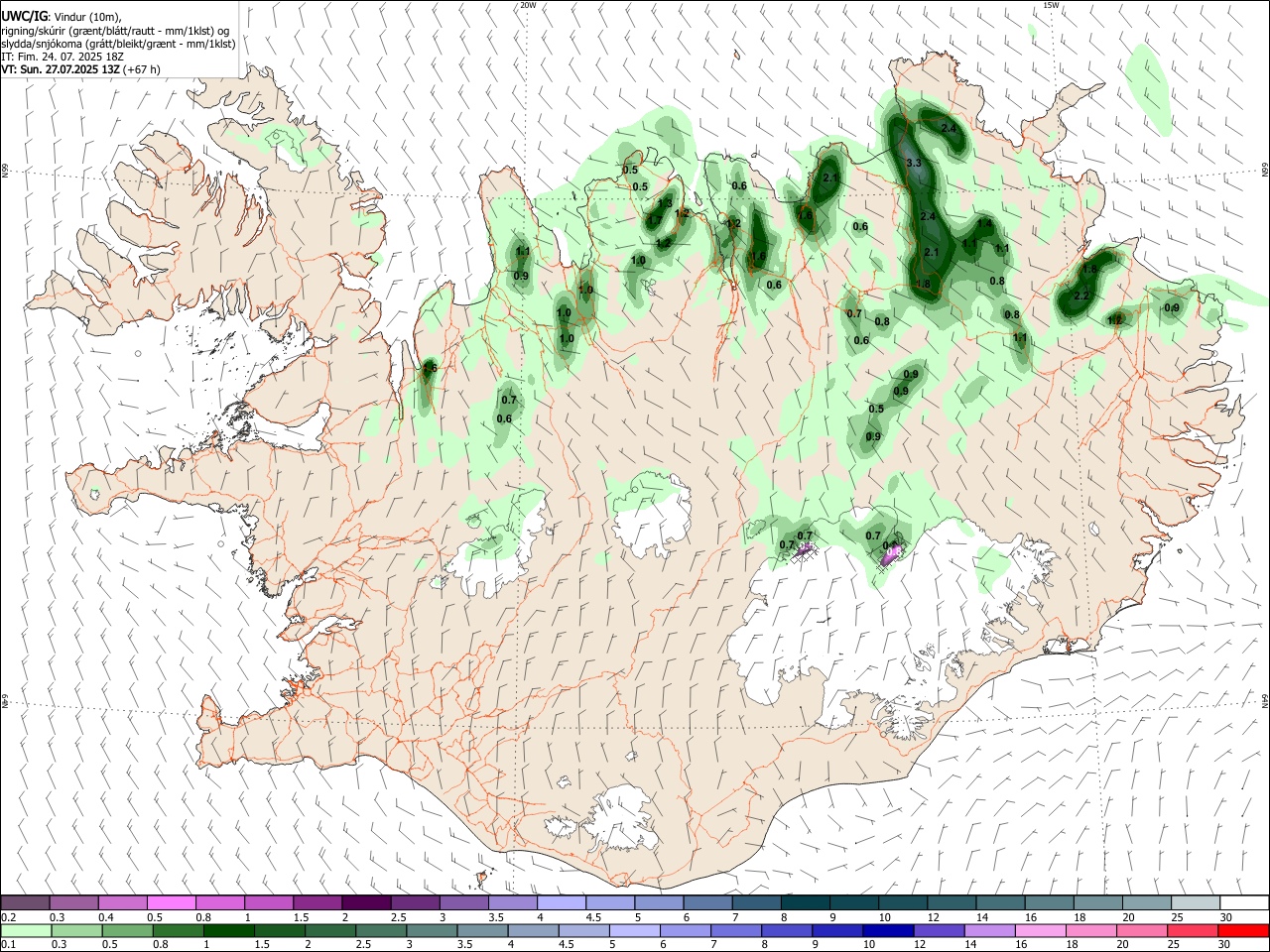
Task: Select the hot pink 20 swatch in lower legend row
Action: coord(1141,931)
